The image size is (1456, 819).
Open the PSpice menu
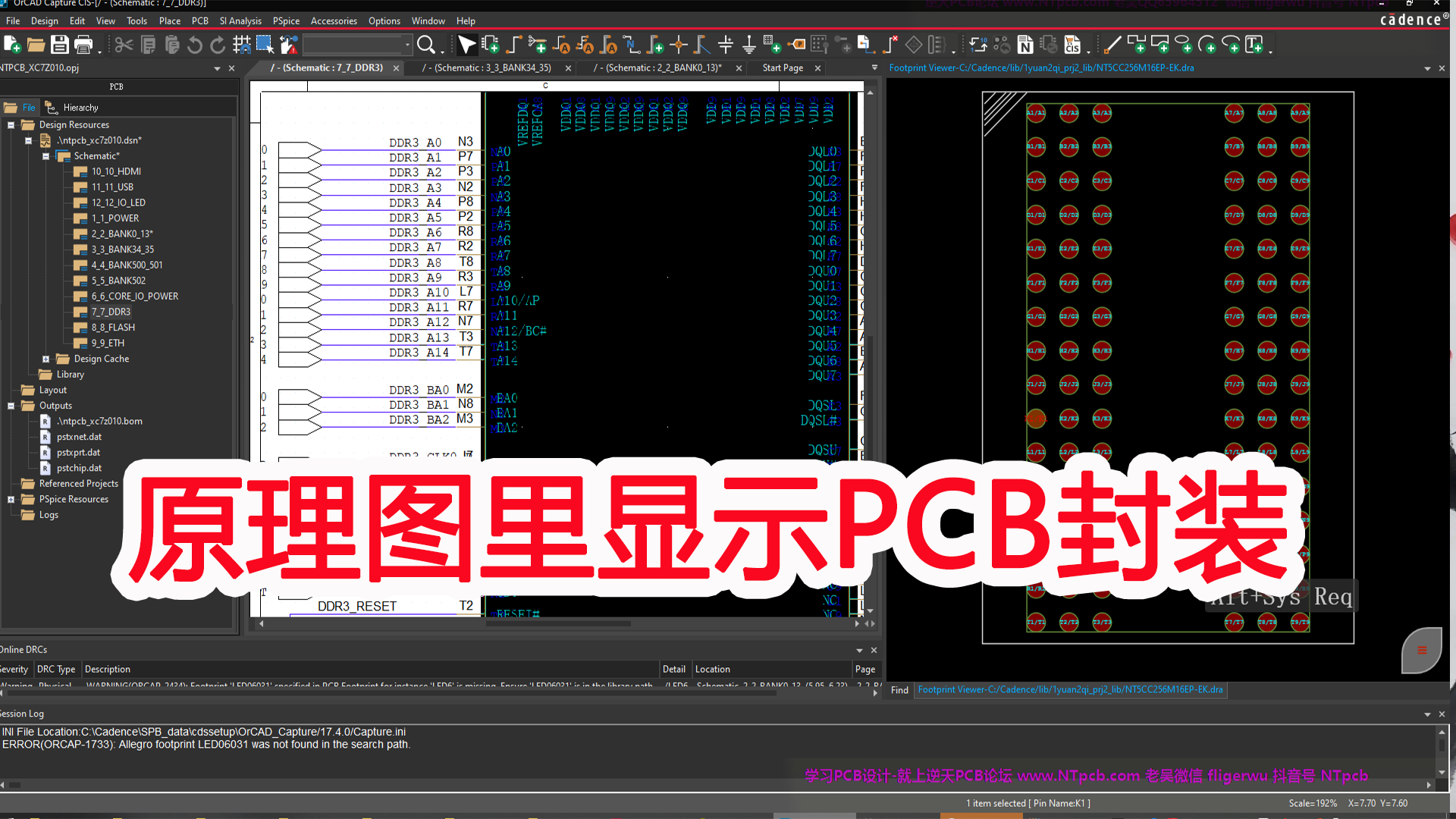[x=286, y=21]
